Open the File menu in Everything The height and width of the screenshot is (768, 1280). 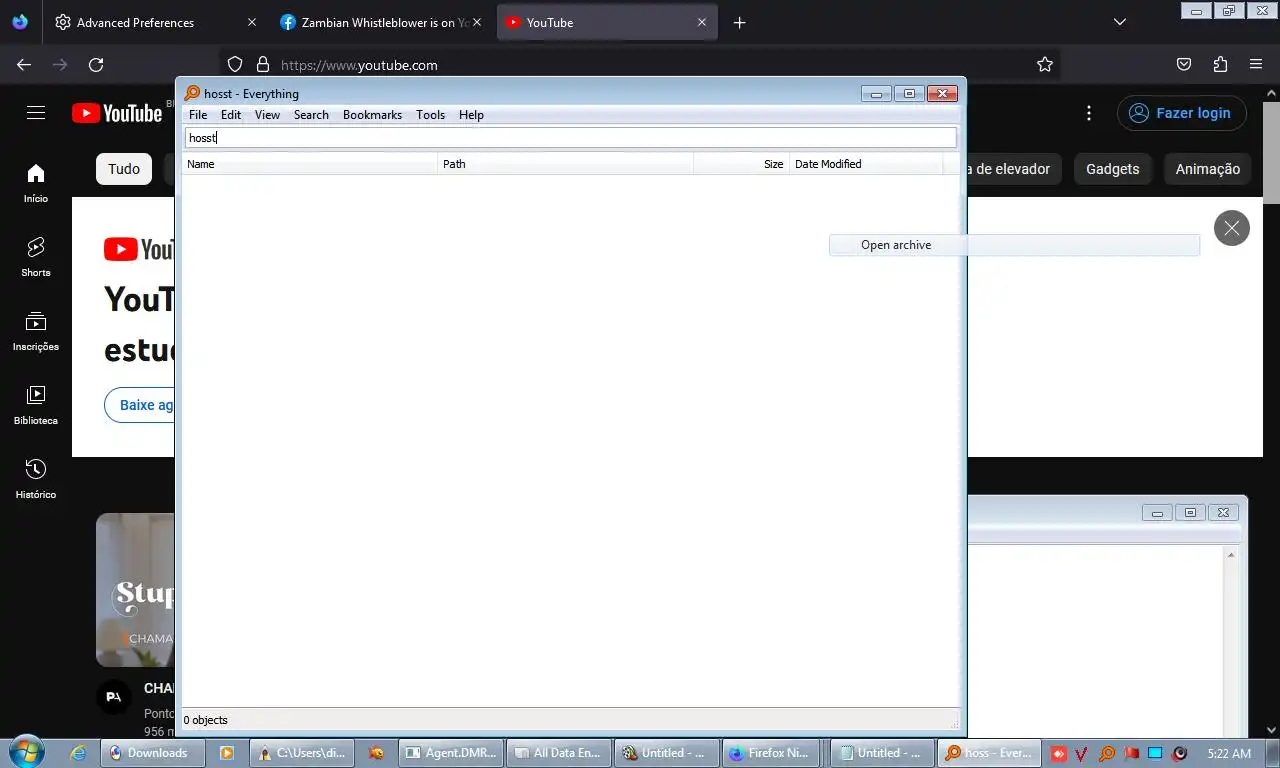[198, 115]
